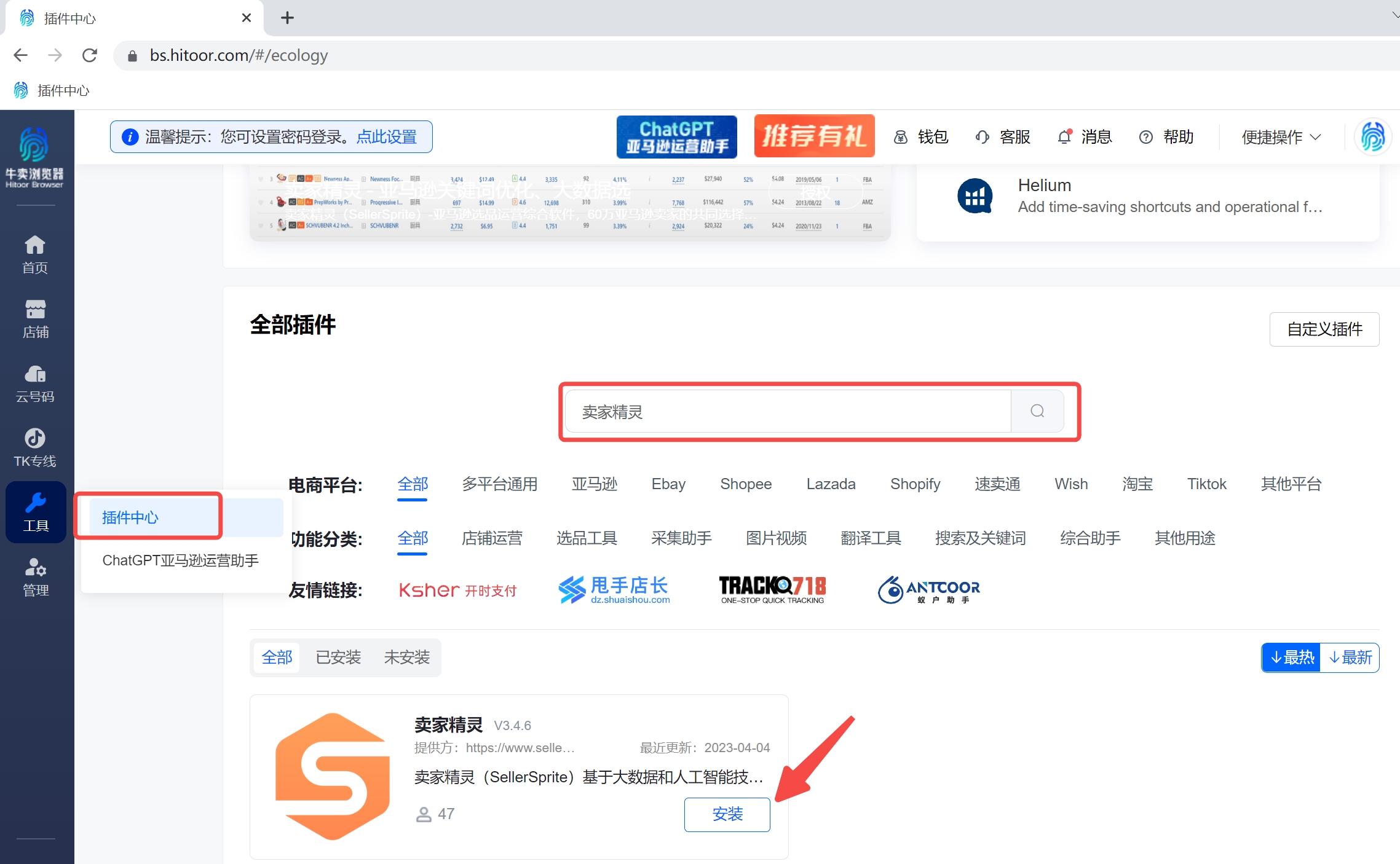Filter platform by 速卖通

(x=997, y=484)
